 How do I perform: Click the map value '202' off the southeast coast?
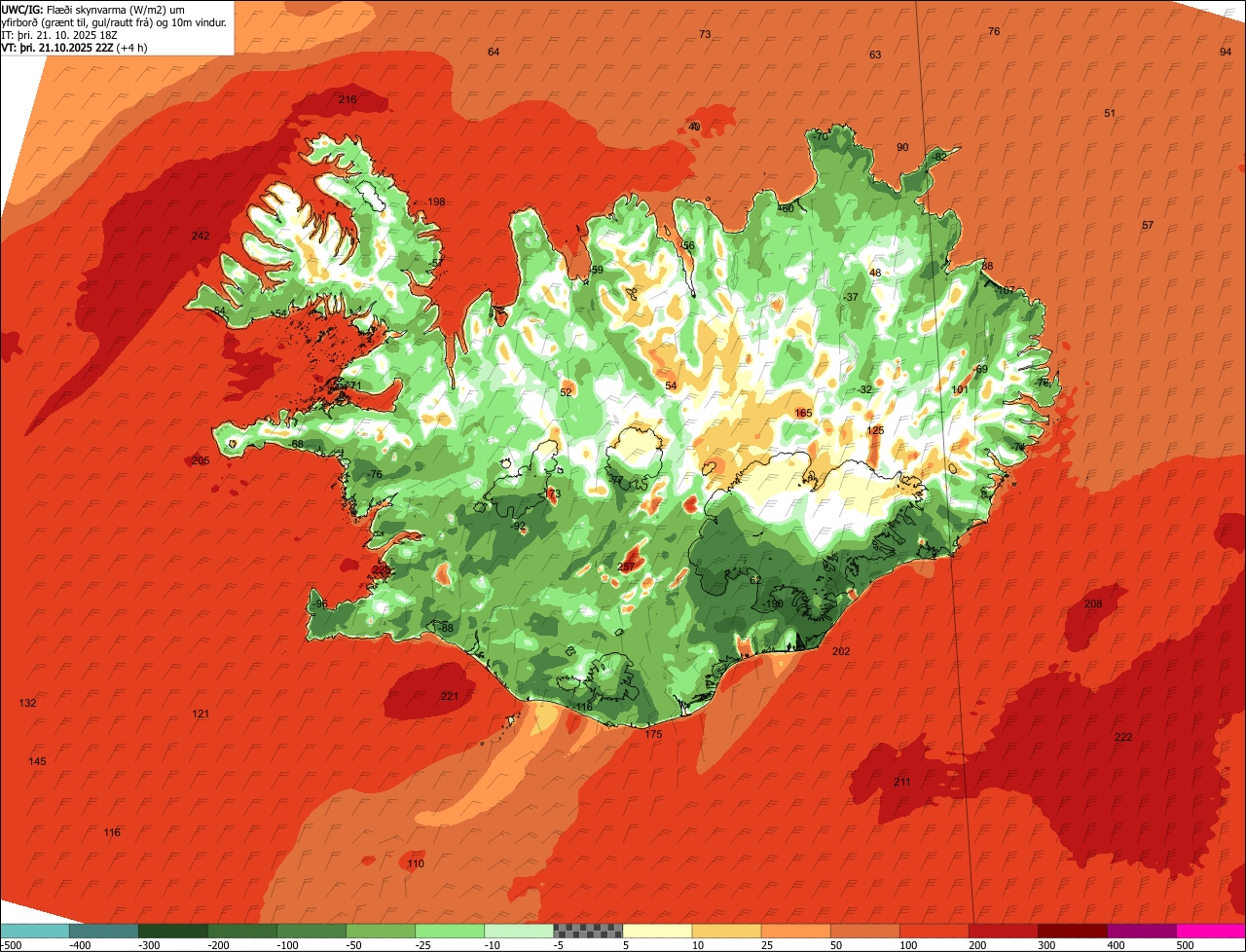pyautogui.click(x=841, y=651)
